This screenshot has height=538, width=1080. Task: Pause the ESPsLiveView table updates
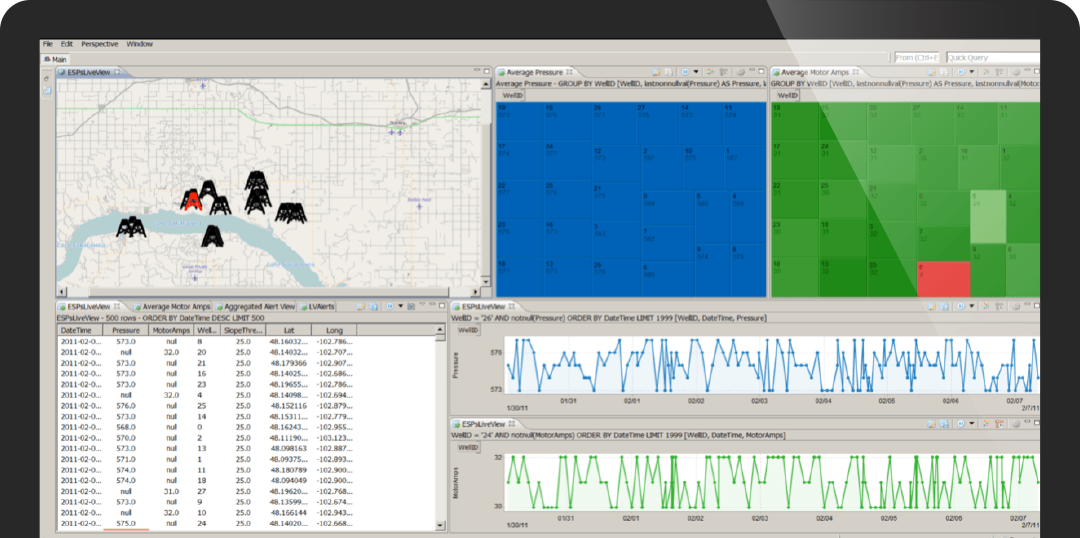point(390,306)
